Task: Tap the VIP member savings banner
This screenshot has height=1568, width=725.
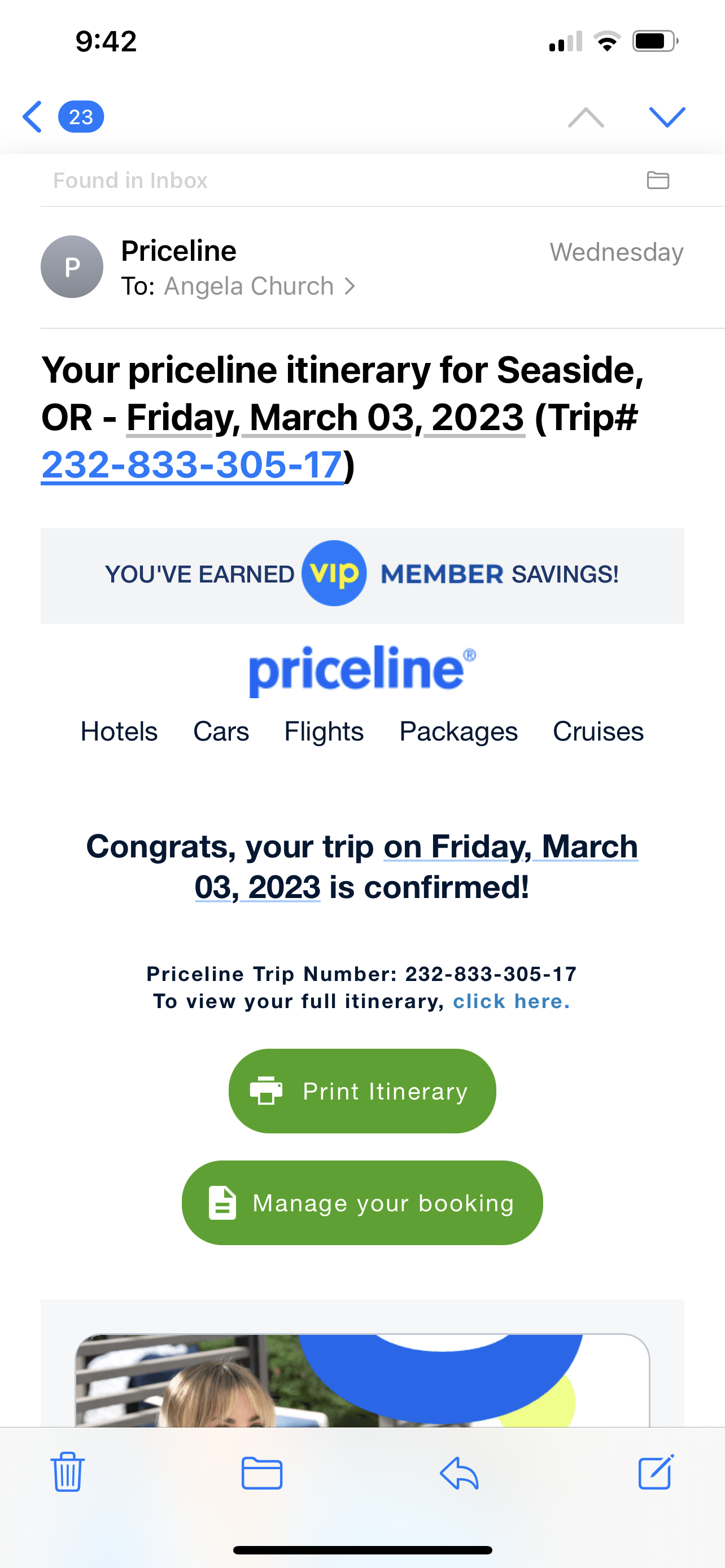Action: click(x=362, y=575)
